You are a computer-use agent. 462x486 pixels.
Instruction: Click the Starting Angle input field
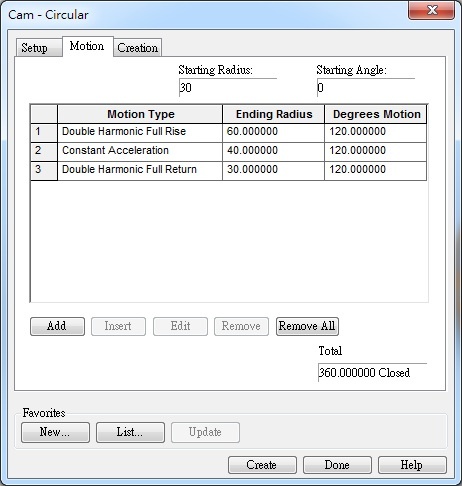click(x=366, y=88)
